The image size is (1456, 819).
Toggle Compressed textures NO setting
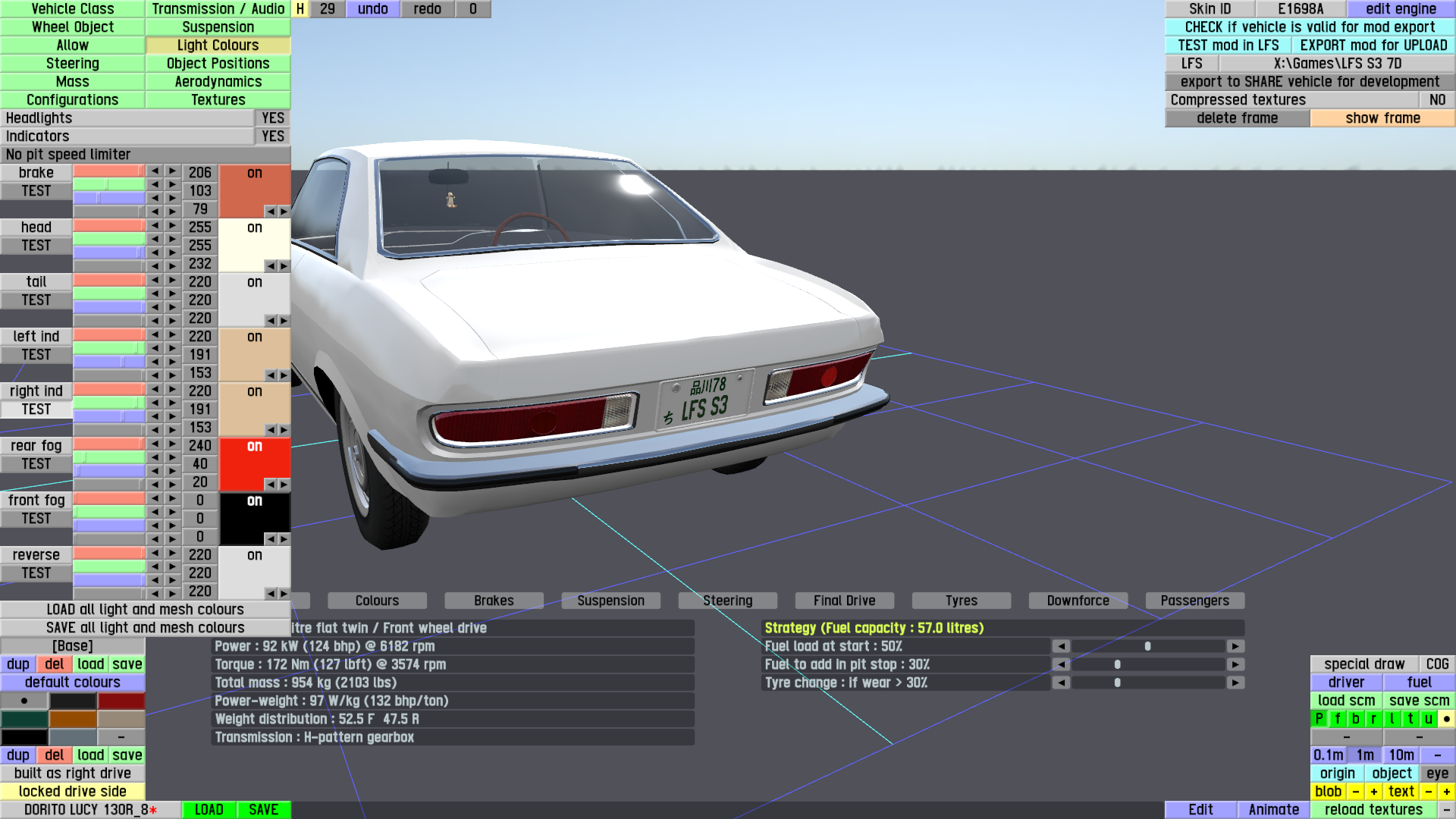1436,100
